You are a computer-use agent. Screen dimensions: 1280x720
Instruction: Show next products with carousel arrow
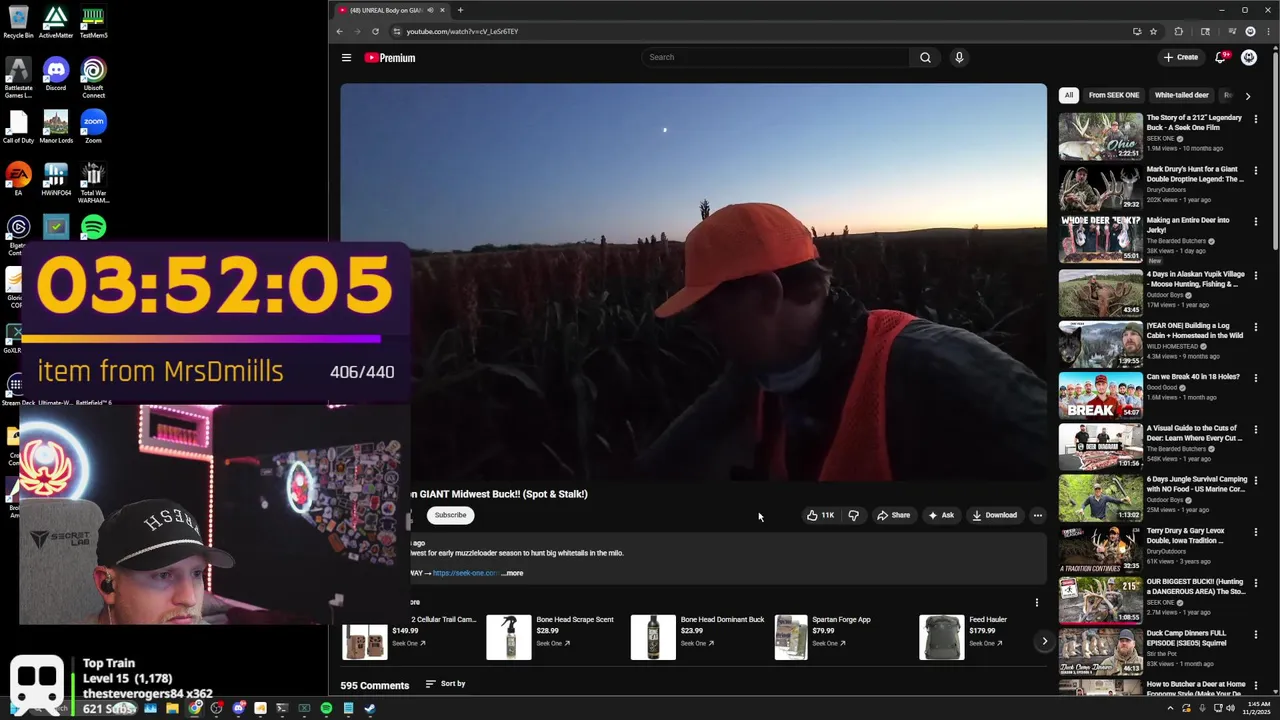pyautogui.click(x=1044, y=641)
